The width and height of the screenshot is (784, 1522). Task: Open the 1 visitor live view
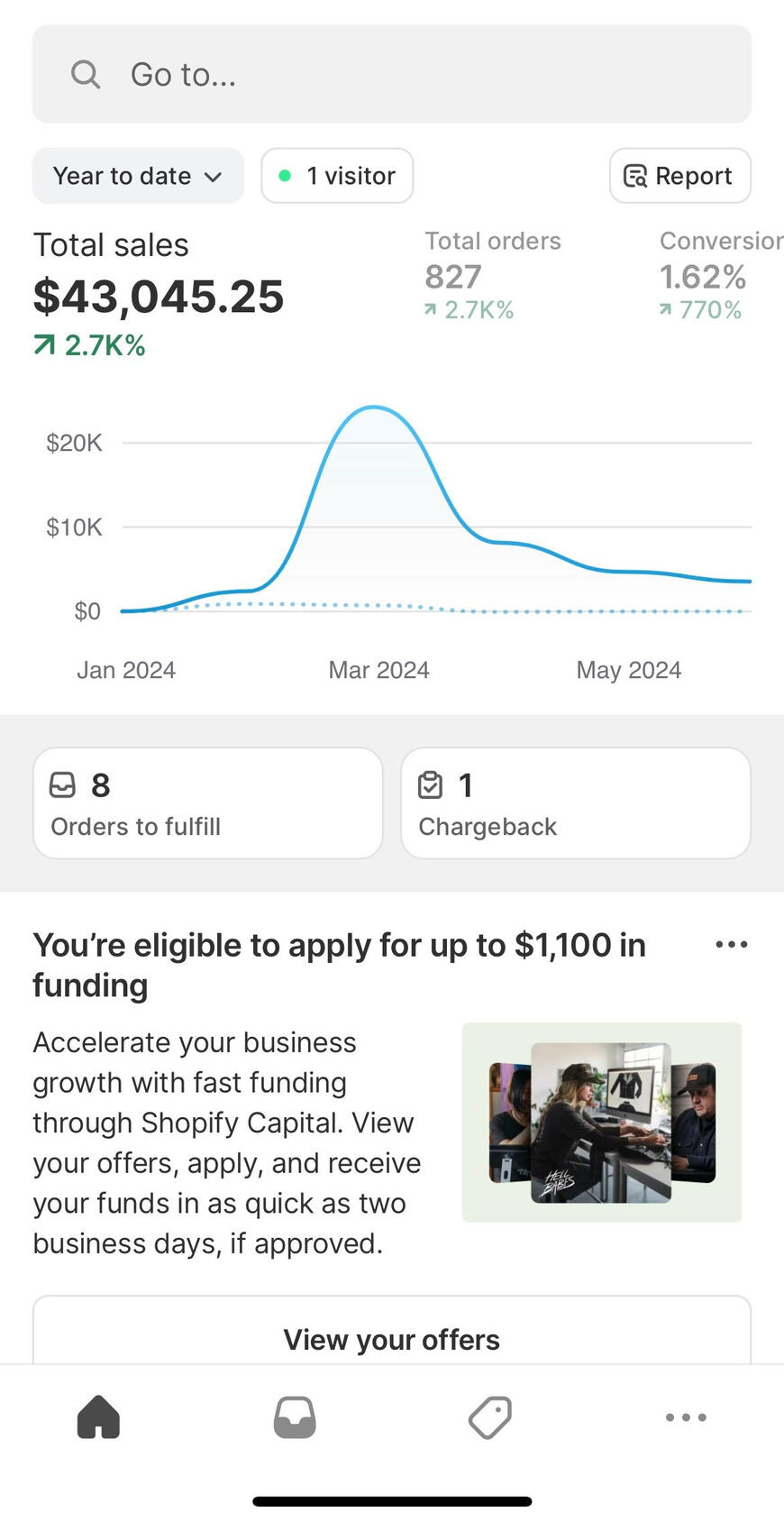tap(337, 176)
